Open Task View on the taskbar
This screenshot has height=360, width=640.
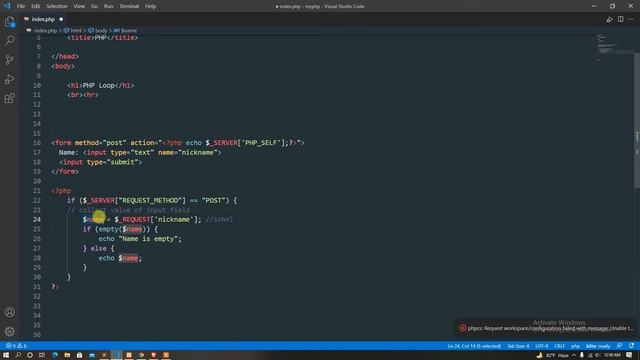tap(42, 355)
